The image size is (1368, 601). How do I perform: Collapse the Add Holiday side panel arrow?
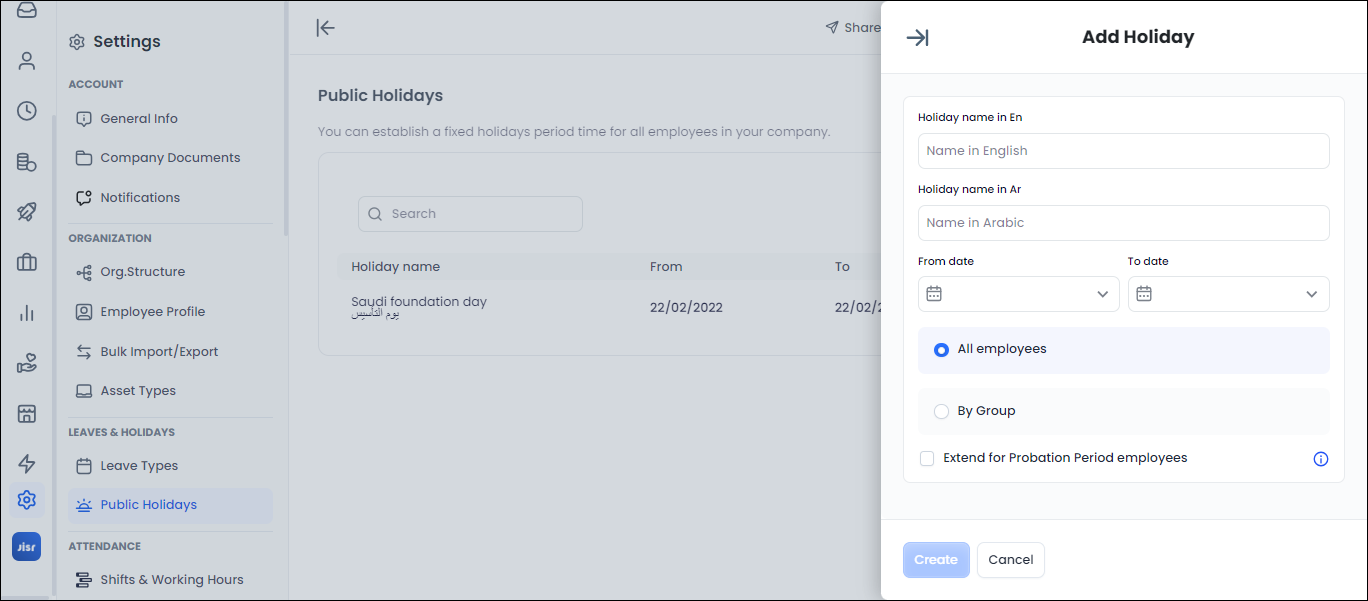pyautogui.click(x=917, y=38)
